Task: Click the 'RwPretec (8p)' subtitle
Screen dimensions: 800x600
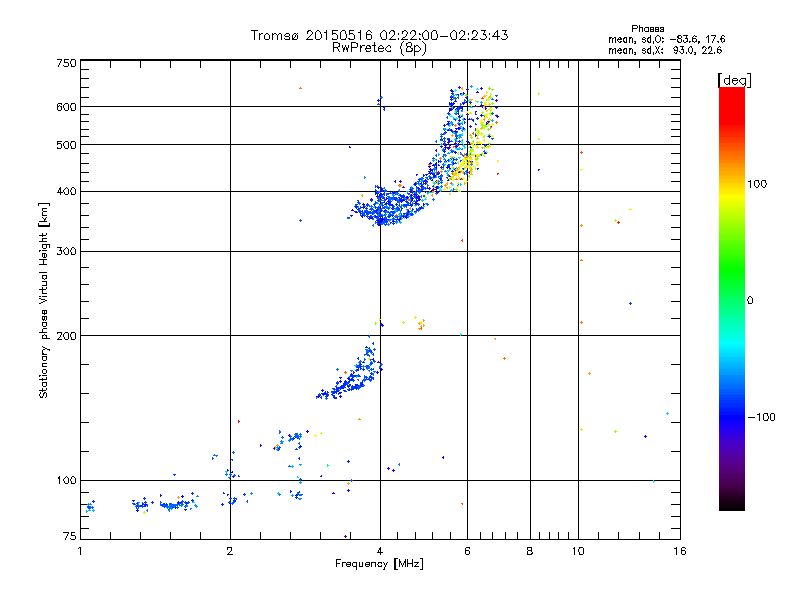Action: 379,48
